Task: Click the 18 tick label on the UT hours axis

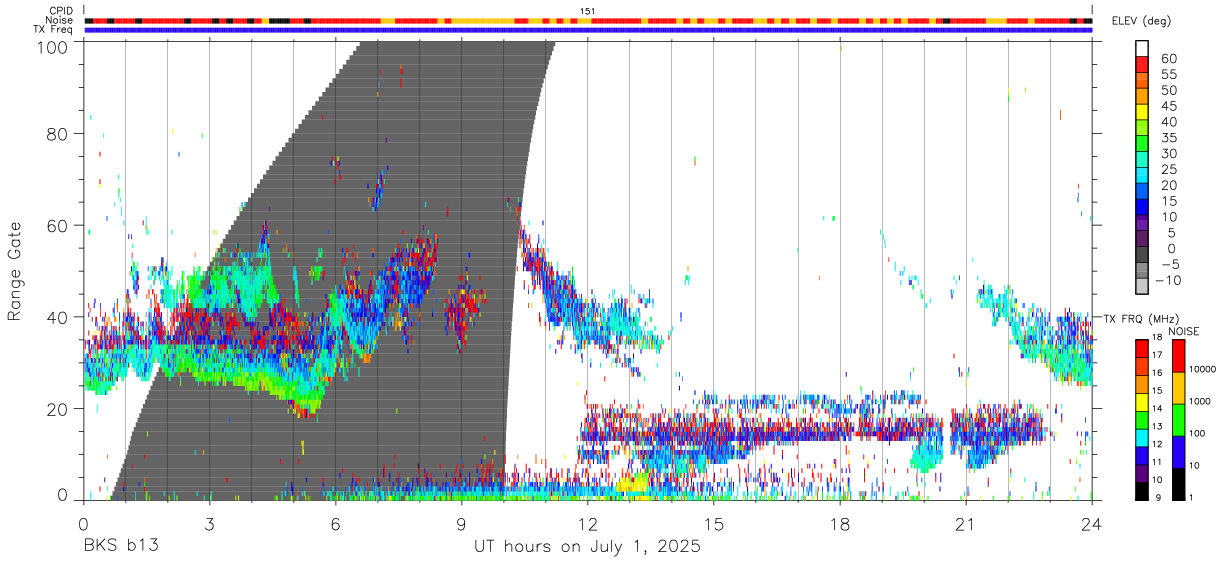Action: (x=839, y=524)
